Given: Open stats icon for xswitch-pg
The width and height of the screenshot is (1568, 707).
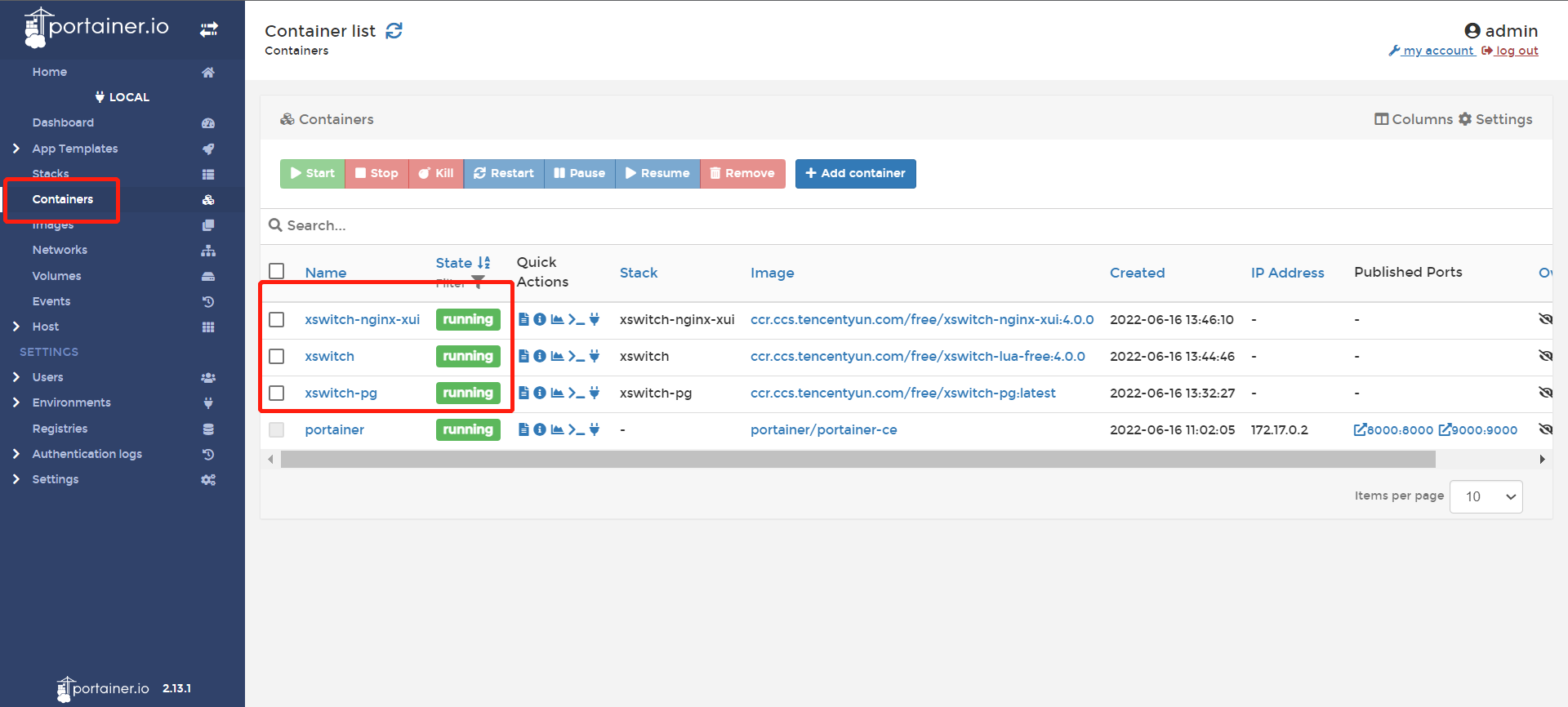Looking at the screenshot, I should [557, 393].
